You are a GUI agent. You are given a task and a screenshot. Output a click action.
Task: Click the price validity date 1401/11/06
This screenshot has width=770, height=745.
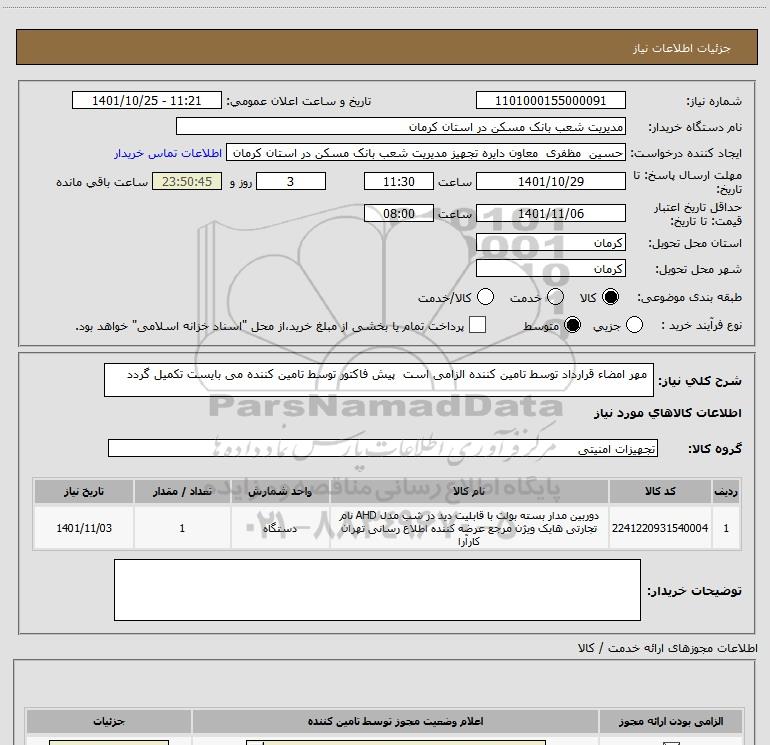(550, 213)
